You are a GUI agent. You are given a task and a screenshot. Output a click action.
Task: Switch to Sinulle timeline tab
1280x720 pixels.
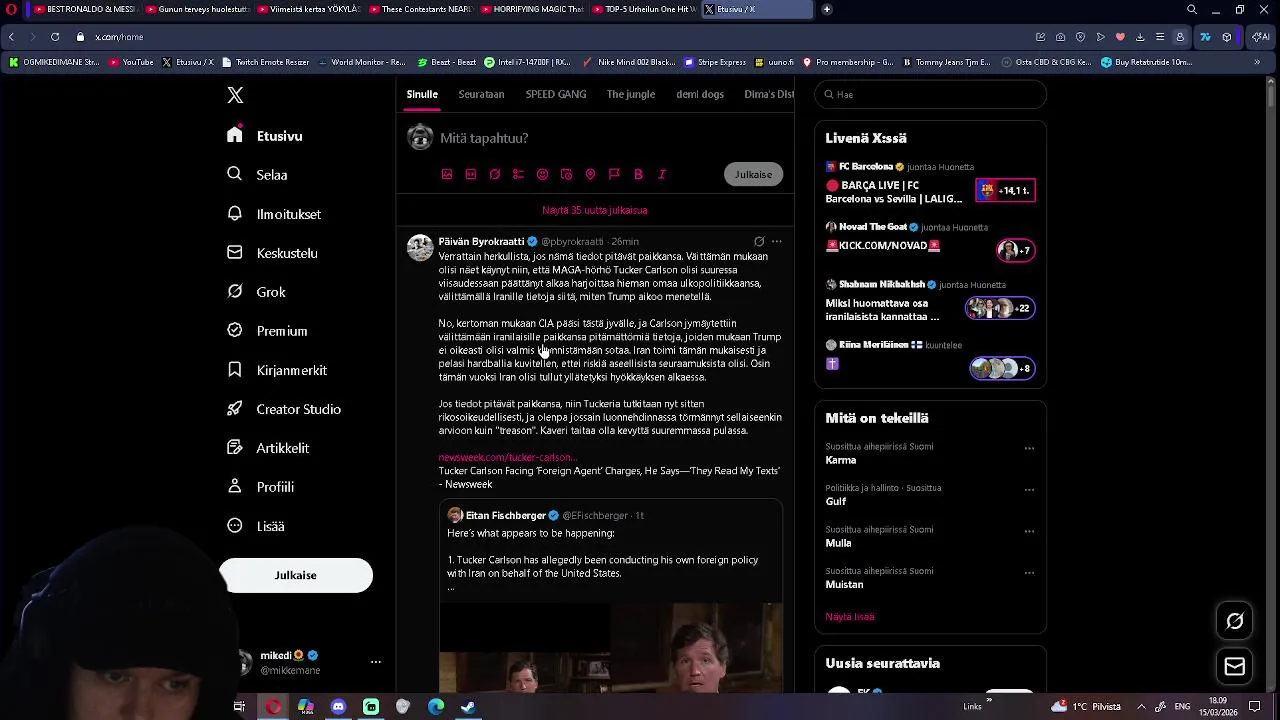[422, 94]
